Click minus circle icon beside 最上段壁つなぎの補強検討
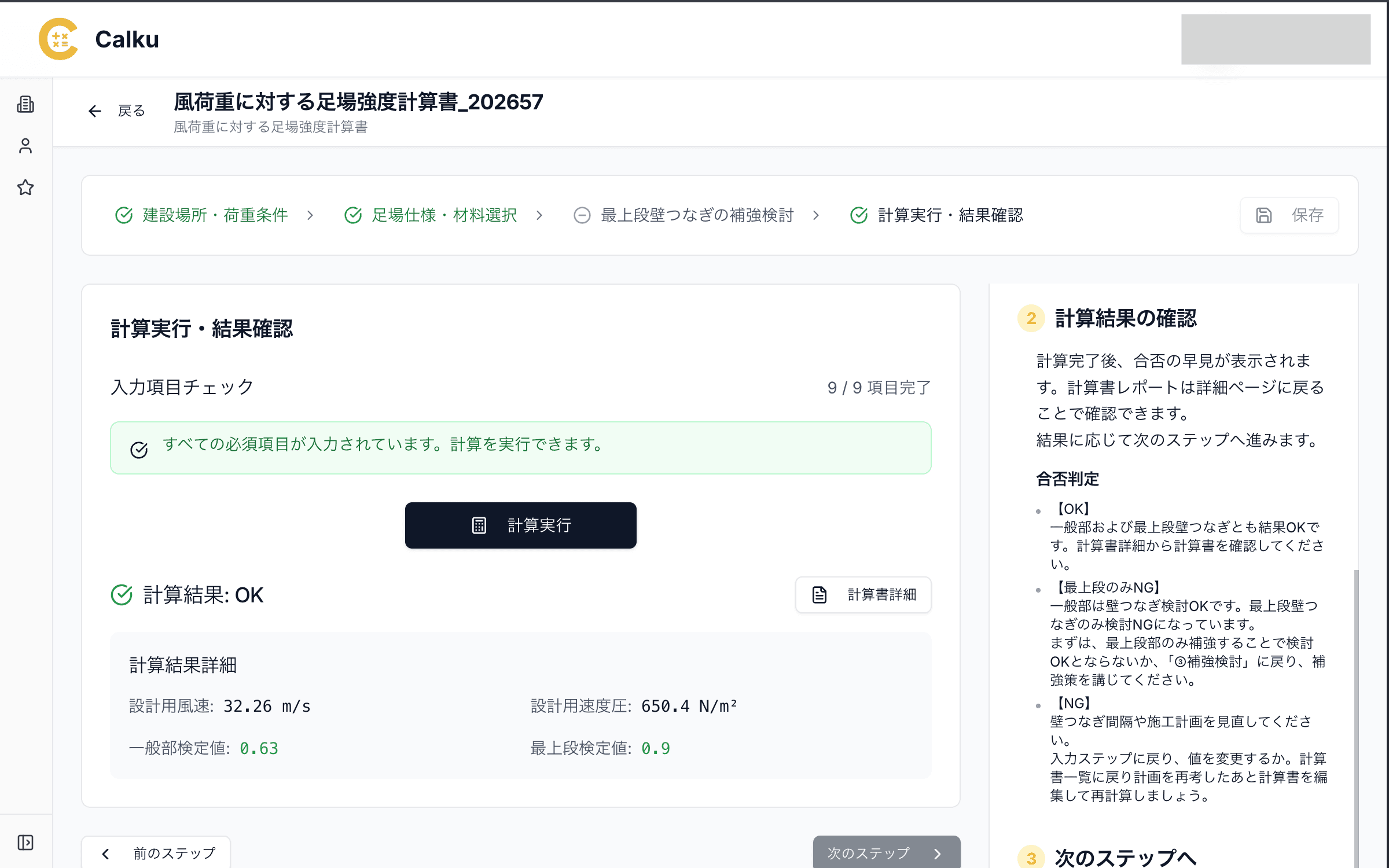This screenshot has width=1389, height=868. [582, 215]
